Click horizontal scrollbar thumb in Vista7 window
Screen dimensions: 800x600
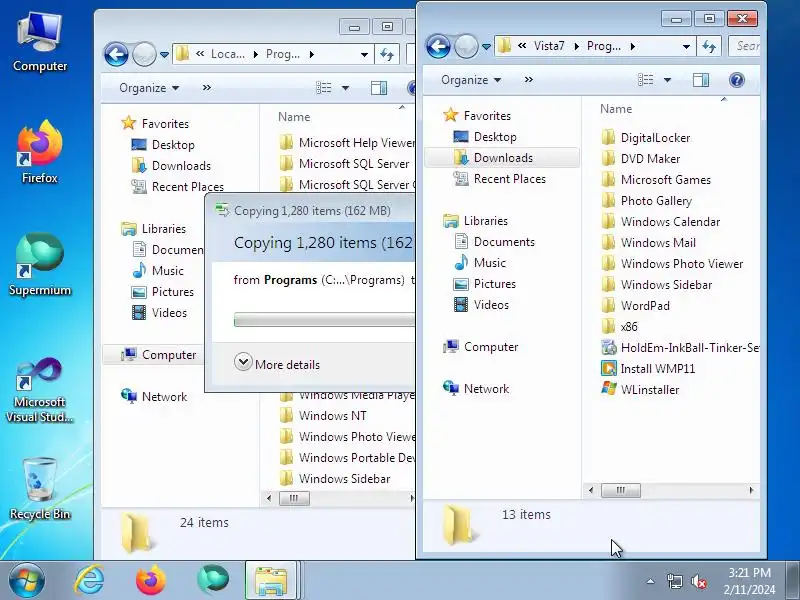620,490
